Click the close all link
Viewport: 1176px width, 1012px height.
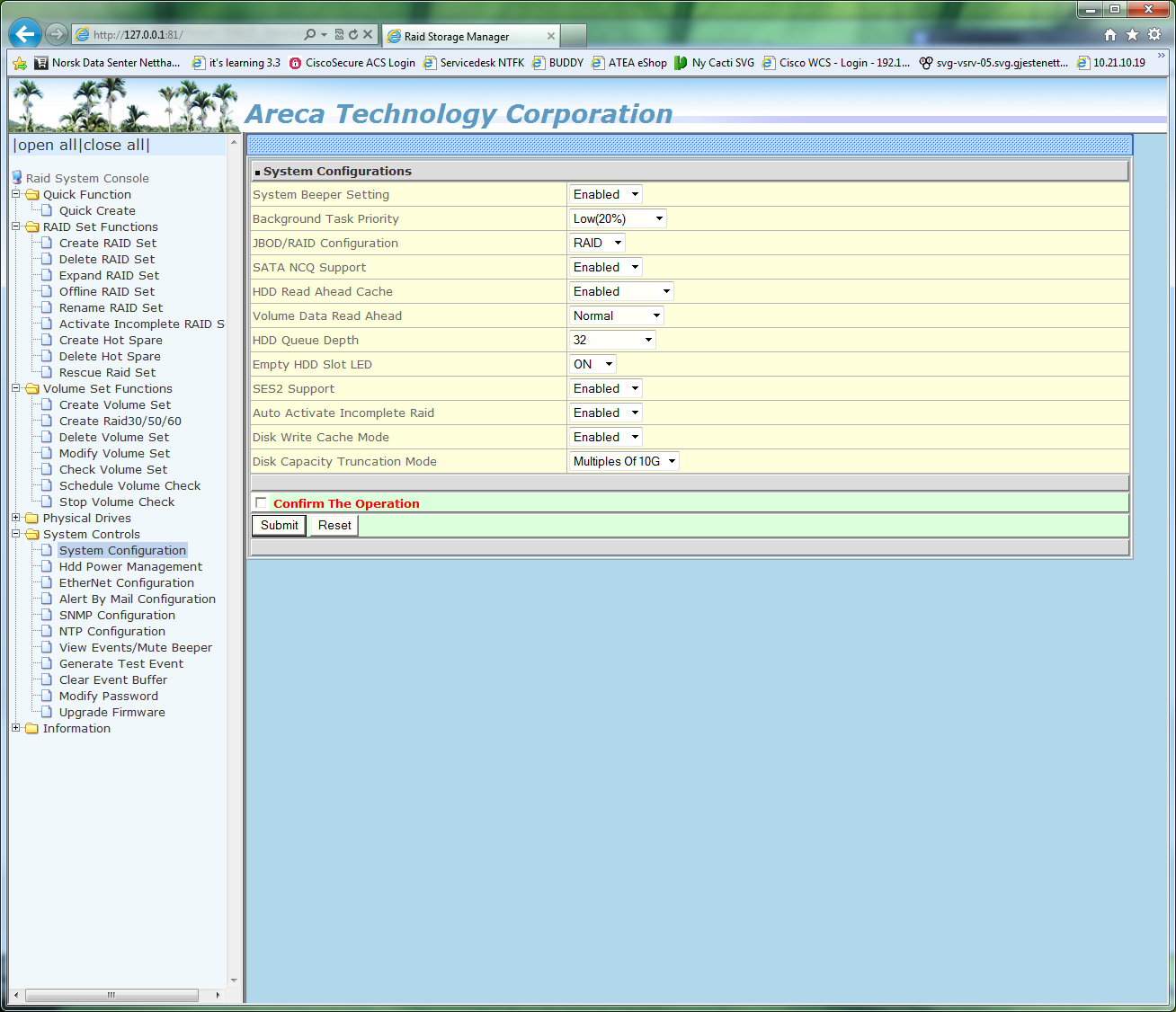pyautogui.click(x=115, y=145)
